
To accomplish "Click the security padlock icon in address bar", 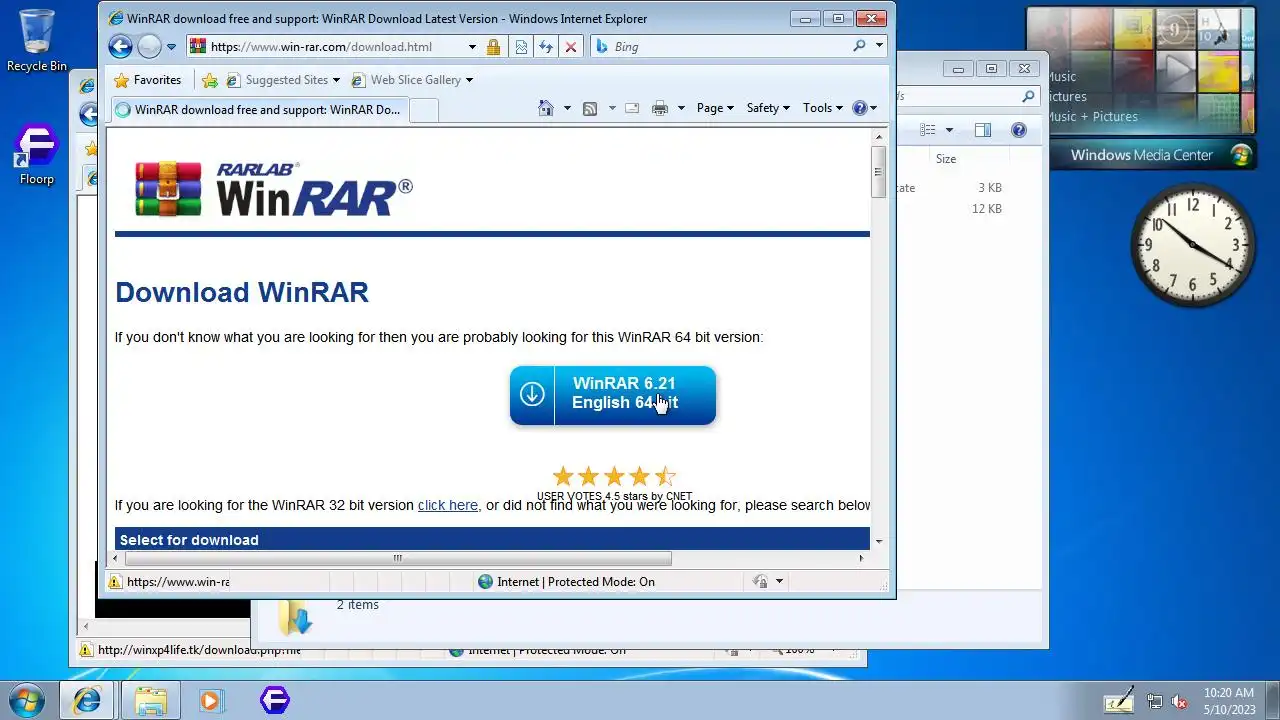I will (x=493, y=47).
